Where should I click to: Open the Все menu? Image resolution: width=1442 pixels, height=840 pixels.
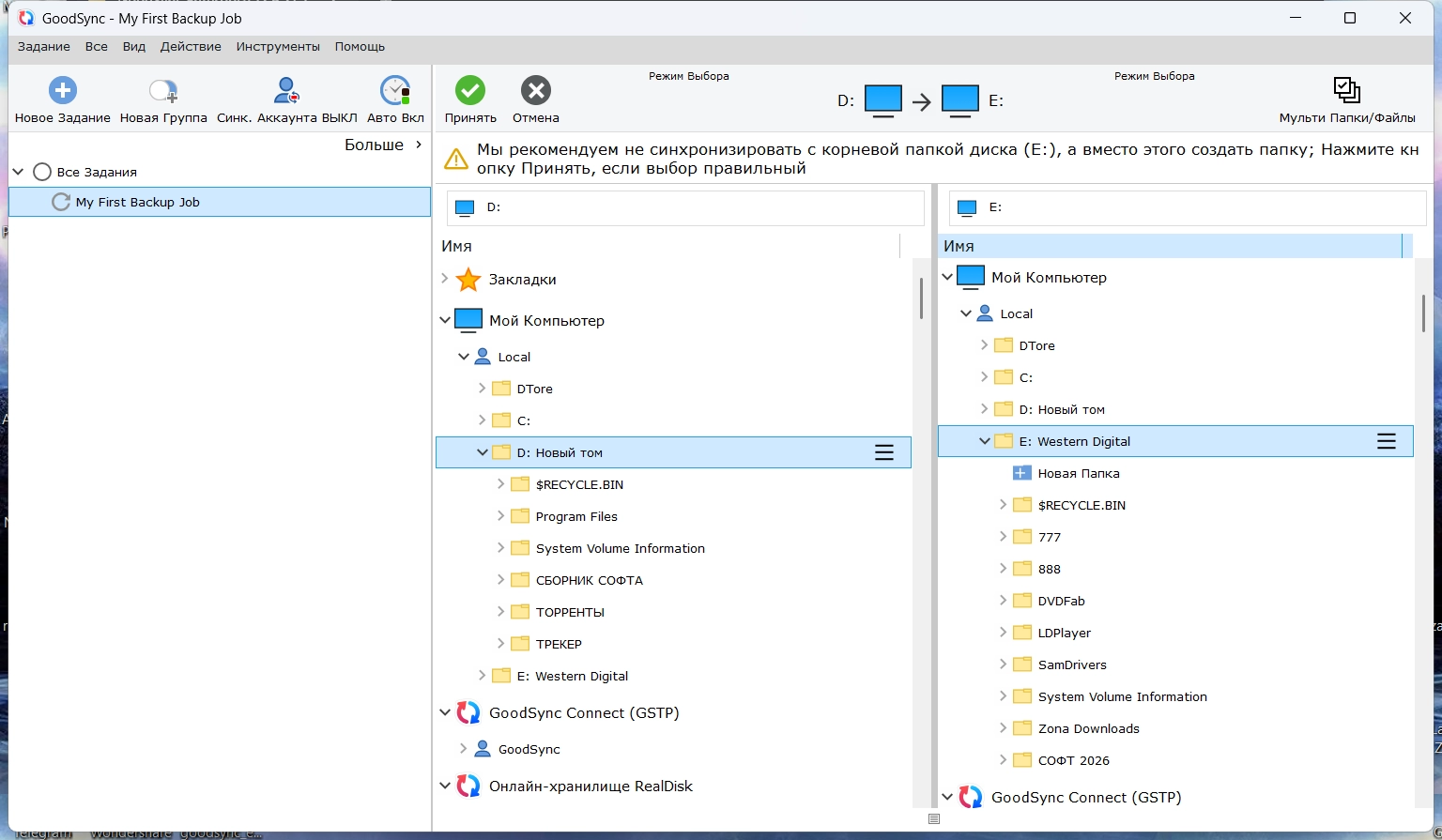[x=97, y=47]
